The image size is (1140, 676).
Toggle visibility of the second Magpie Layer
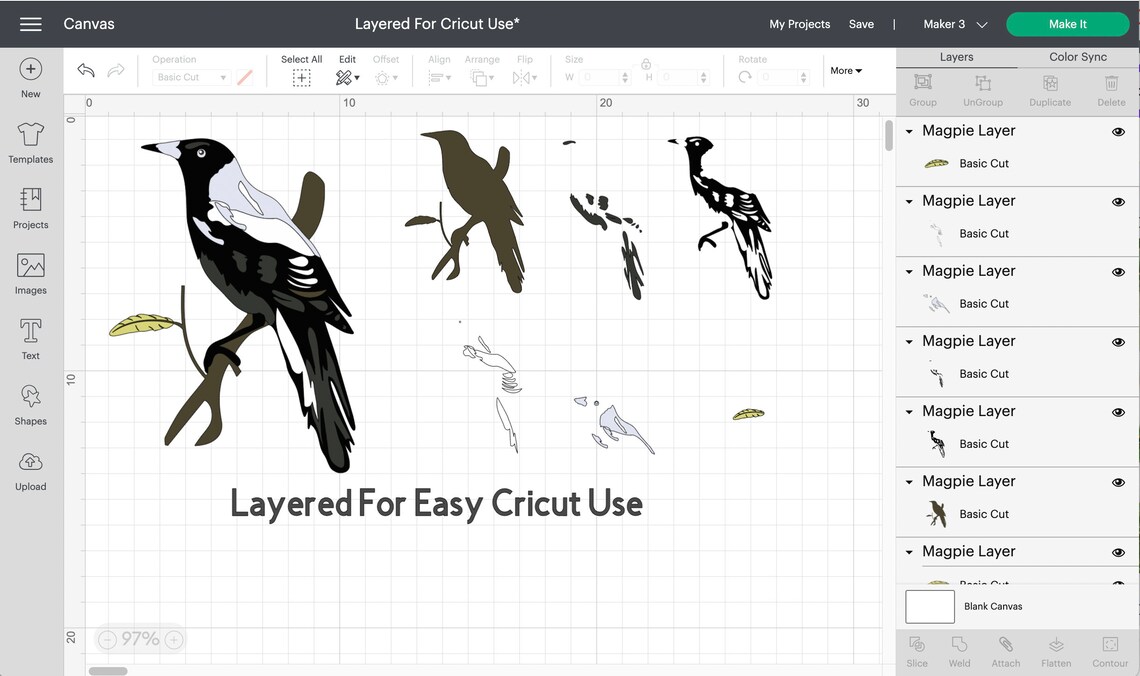(x=1118, y=201)
